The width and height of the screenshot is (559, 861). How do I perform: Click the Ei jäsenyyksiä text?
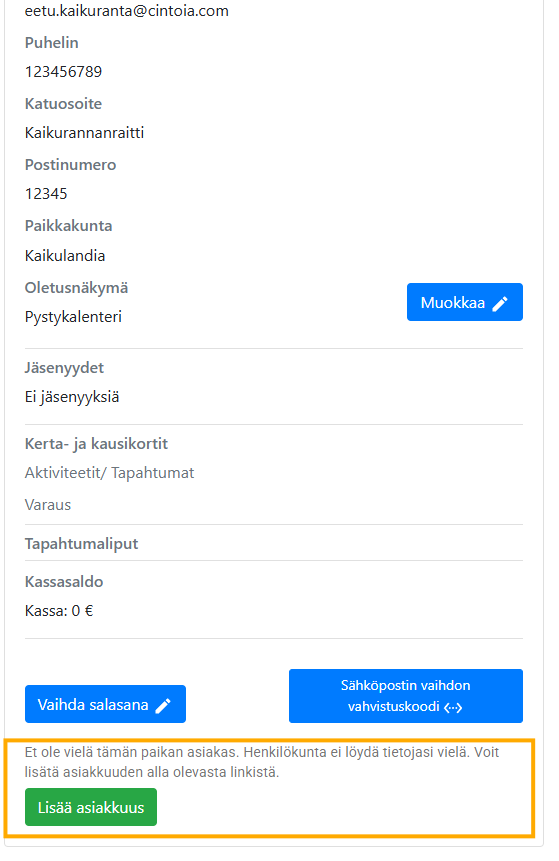71,397
